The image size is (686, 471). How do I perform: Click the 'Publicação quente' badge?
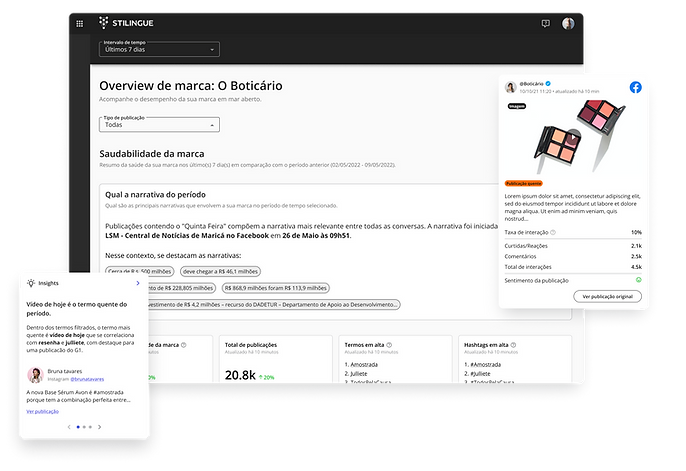[x=524, y=184]
